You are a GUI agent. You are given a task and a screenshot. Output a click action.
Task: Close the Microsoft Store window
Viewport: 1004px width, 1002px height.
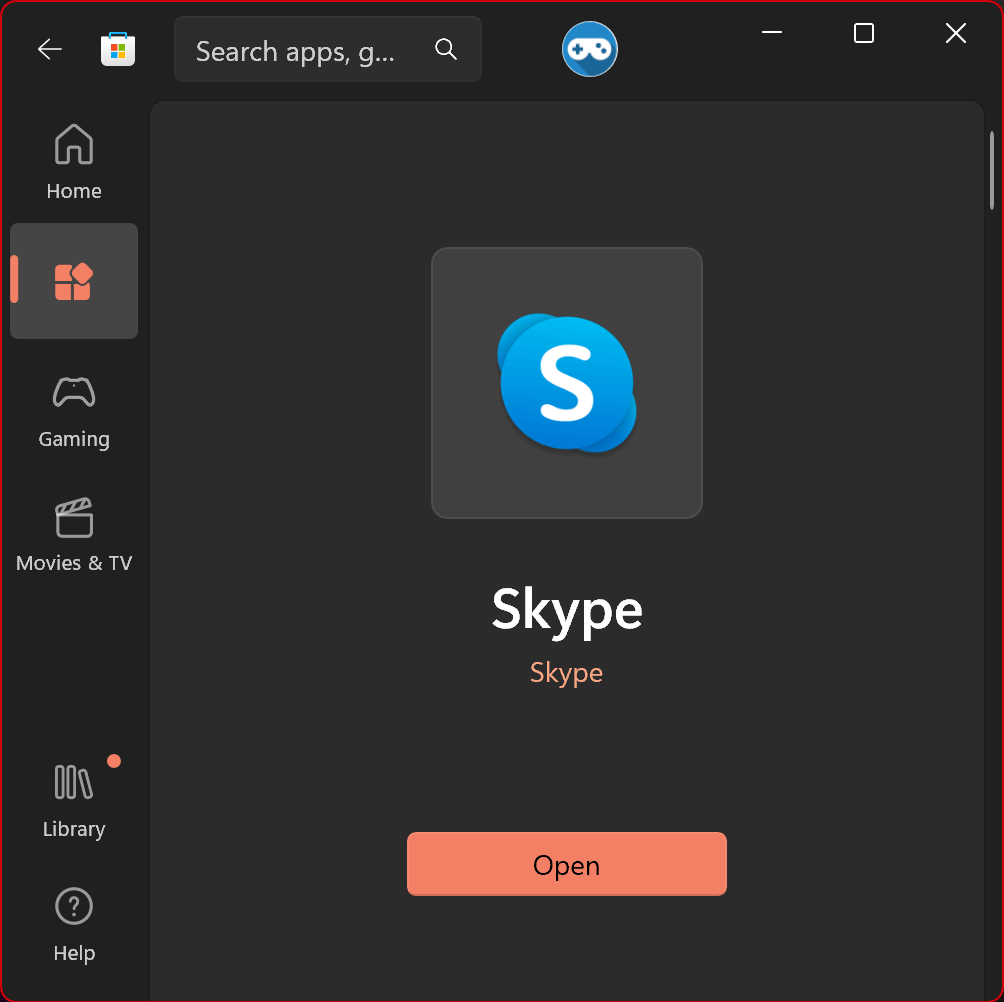coord(955,33)
